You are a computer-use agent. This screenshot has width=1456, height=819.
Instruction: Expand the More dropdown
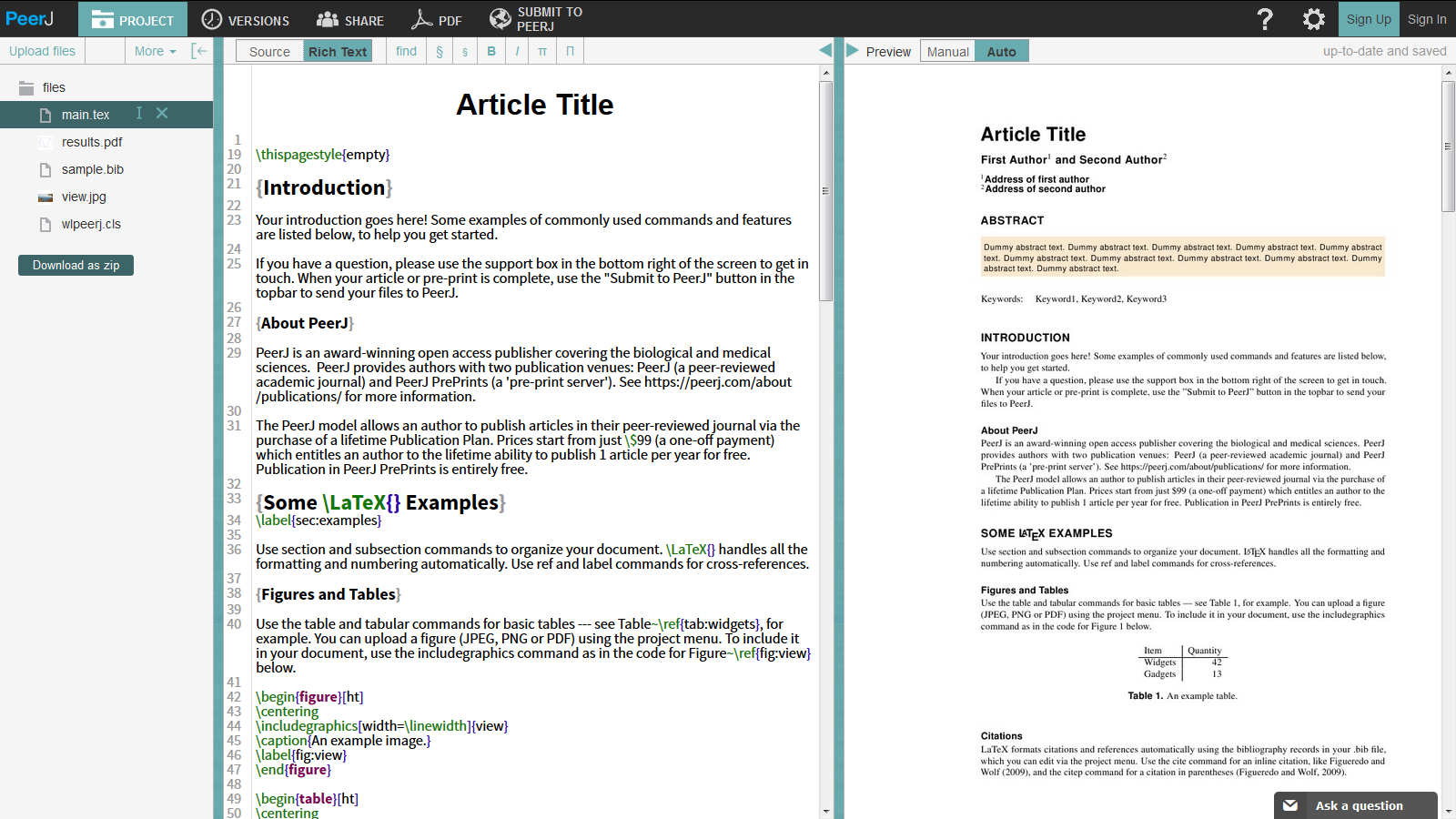tap(155, 51)
